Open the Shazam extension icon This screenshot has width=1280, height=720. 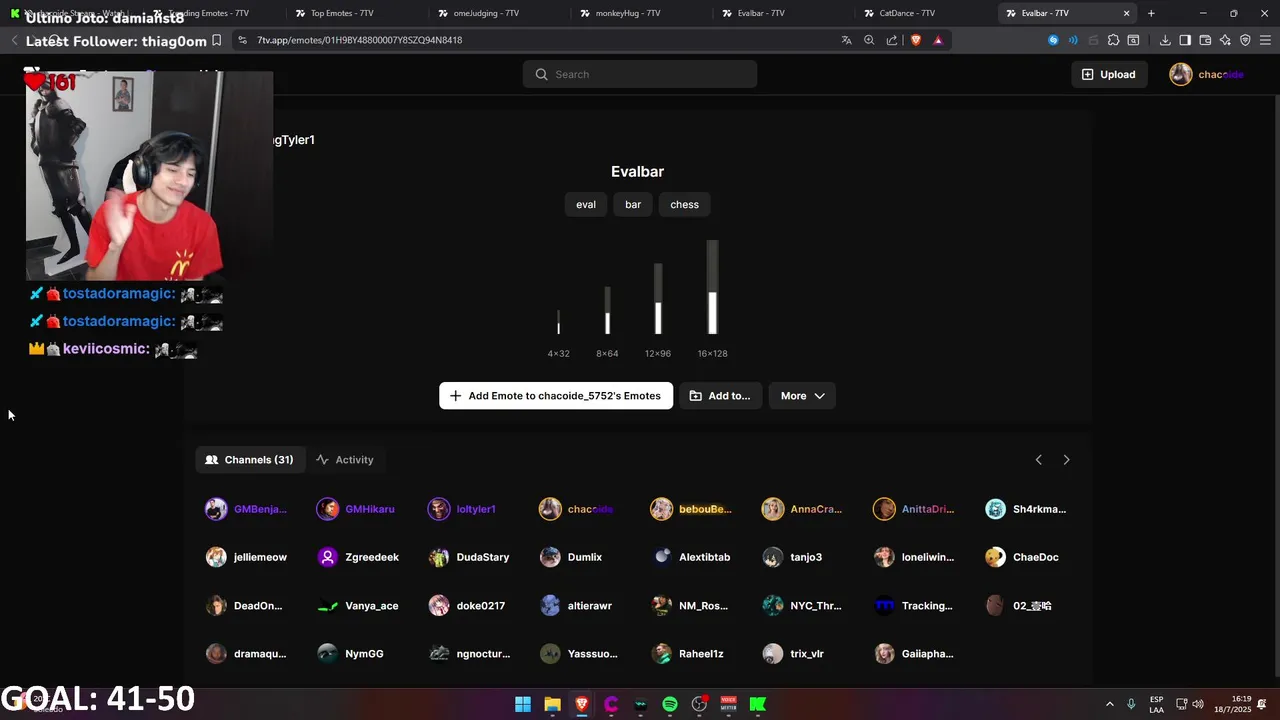pyautogui.click(x=1053, y=40)
